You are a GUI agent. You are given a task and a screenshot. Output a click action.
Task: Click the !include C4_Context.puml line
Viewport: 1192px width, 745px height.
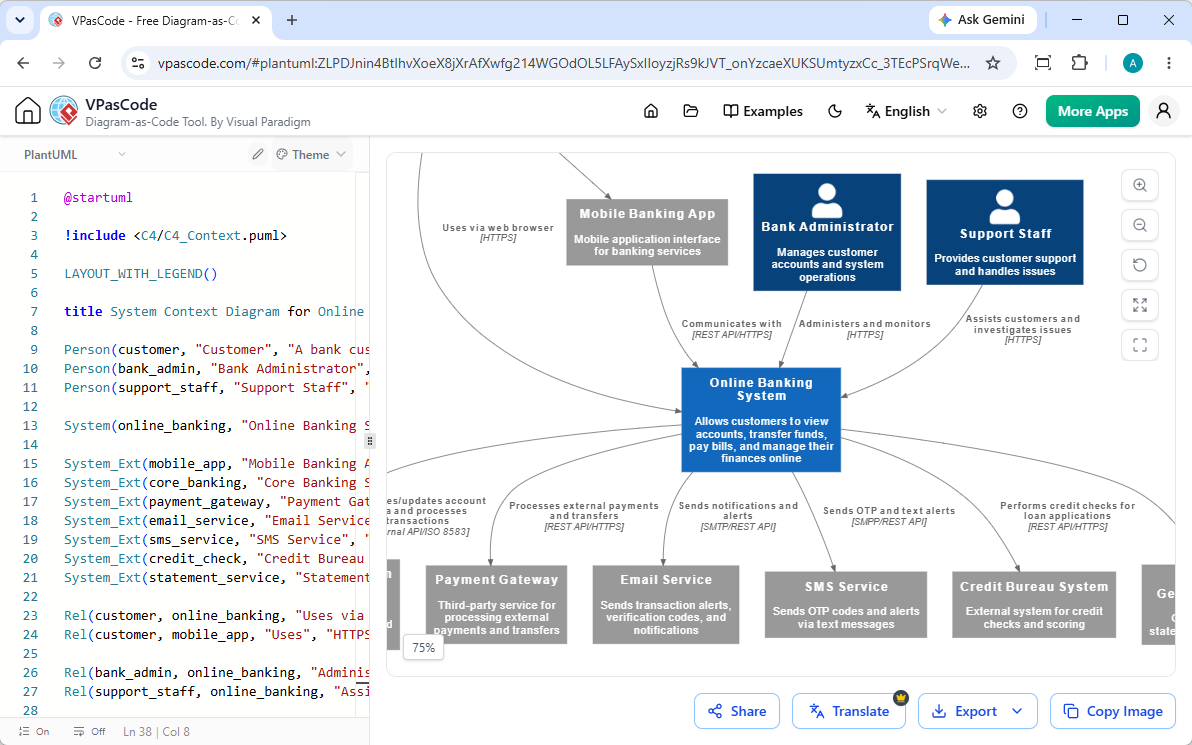coord(176,236)
